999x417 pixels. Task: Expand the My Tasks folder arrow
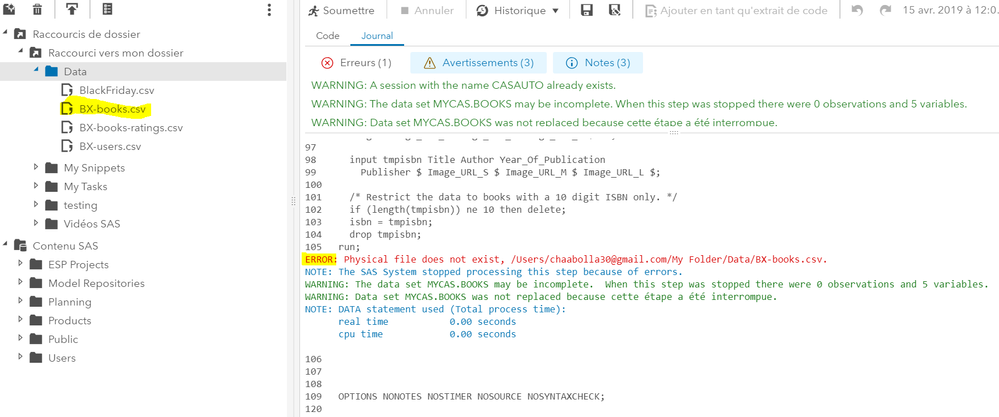36,186
